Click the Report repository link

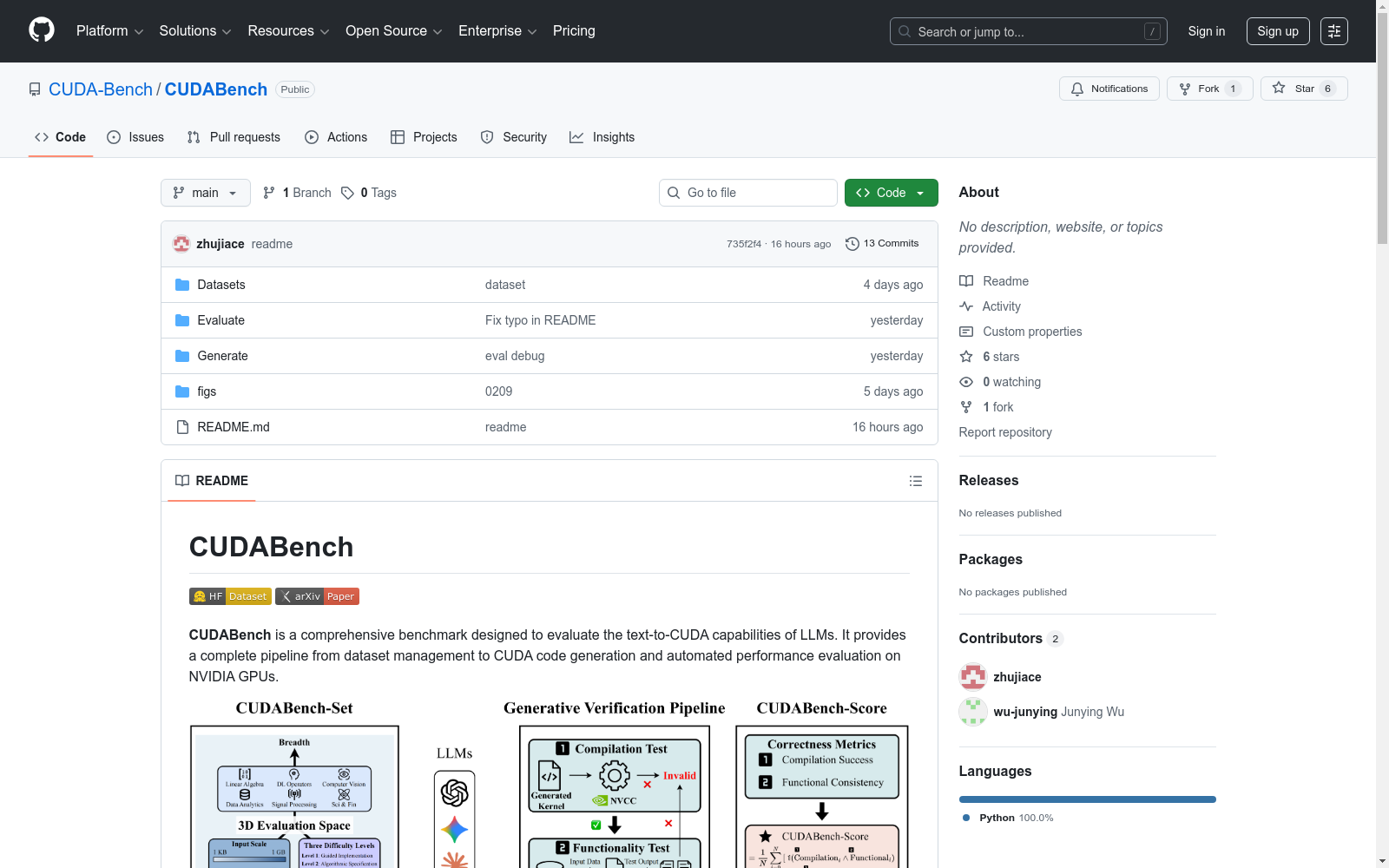click(1005, 432)
